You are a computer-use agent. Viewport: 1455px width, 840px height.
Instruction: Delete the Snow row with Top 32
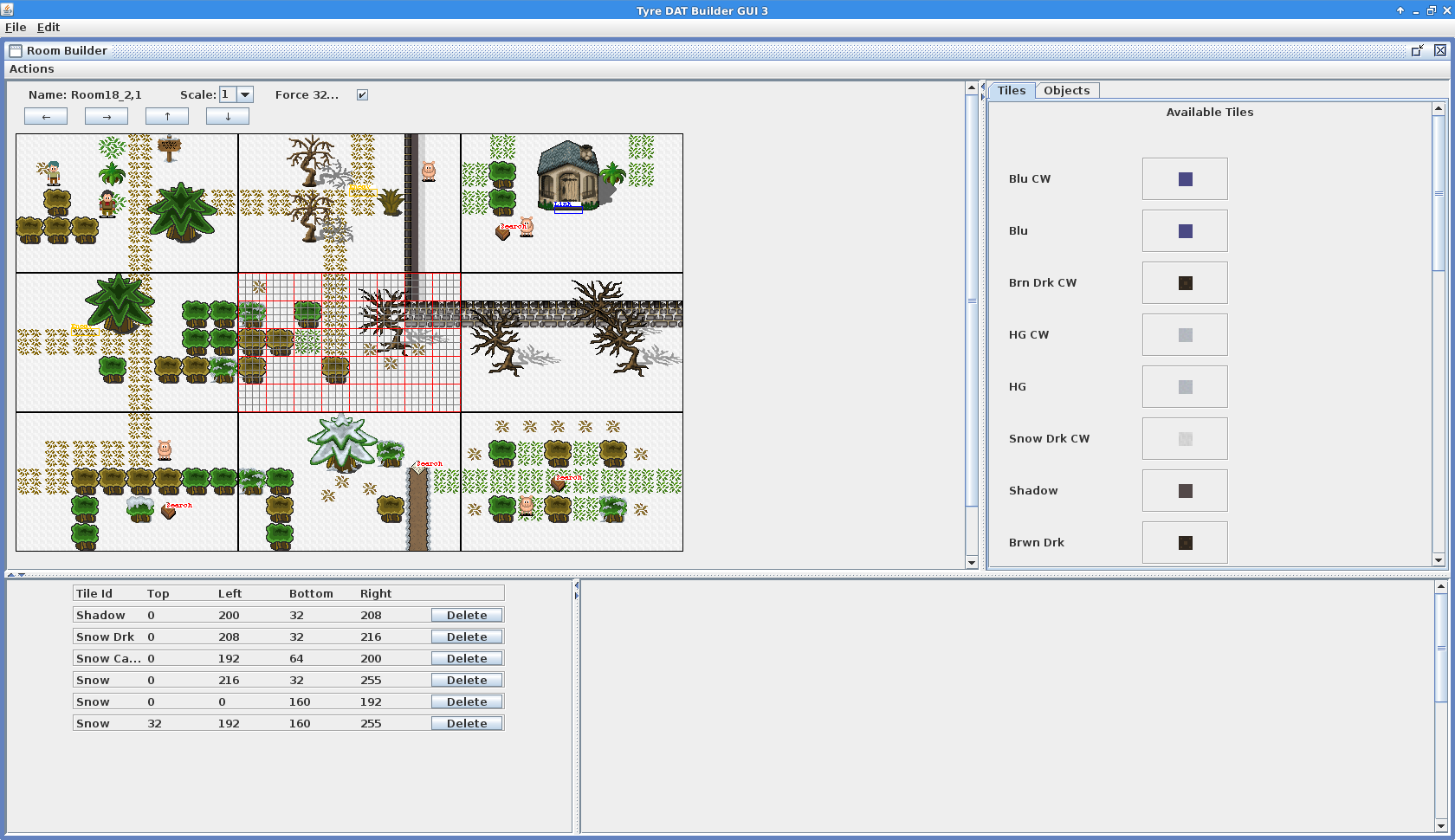[467, 723]
